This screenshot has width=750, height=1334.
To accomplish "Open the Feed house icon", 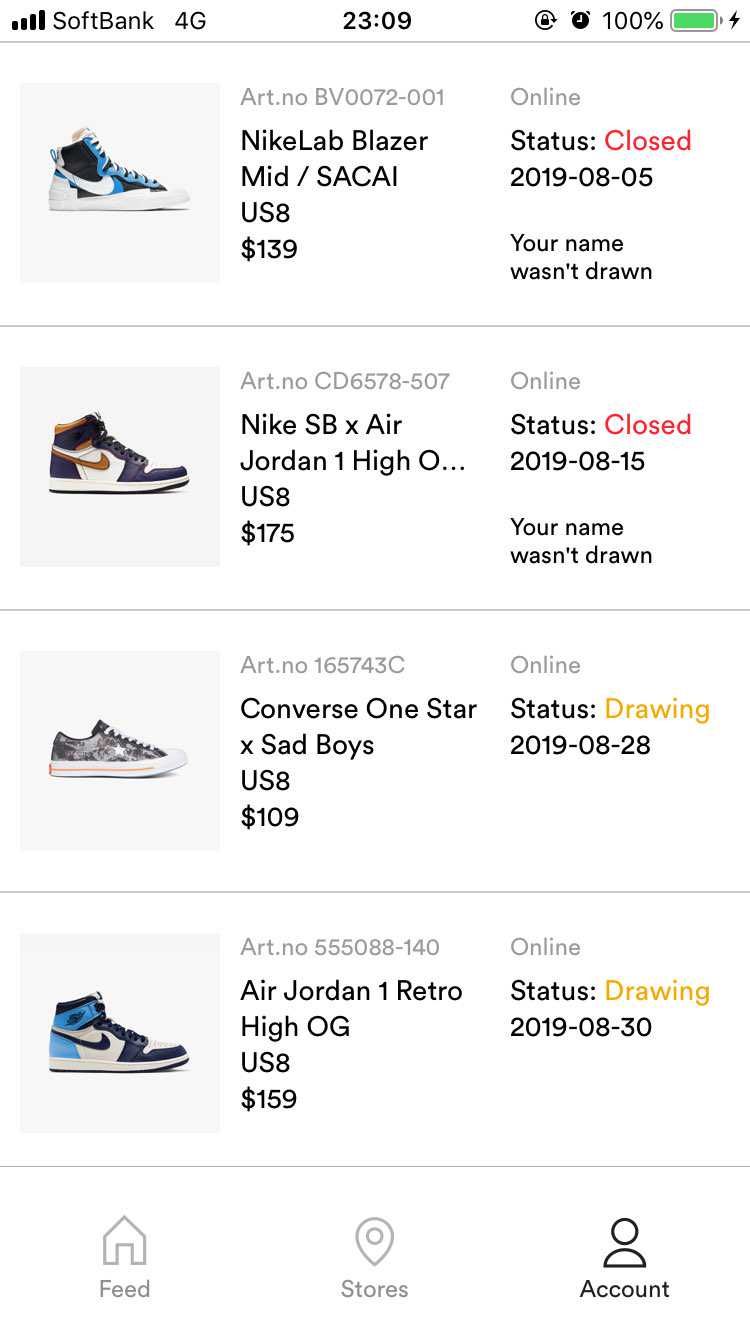I will point(124,1240).
